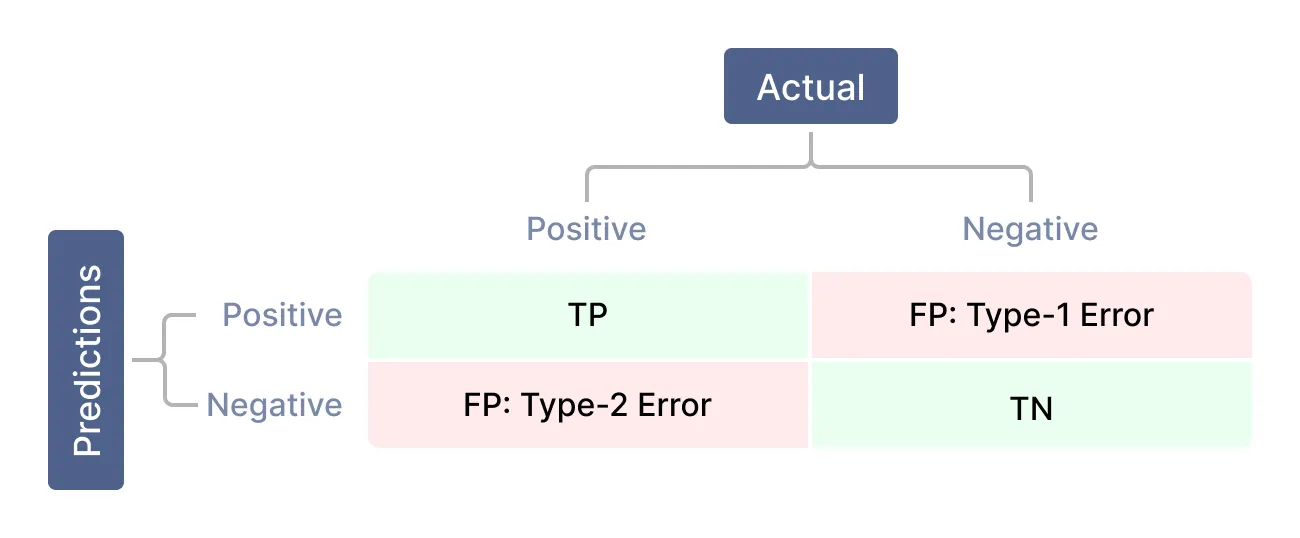Click the Positive row label beside Predictions
Image resolution: width=1300 pixels, height=538 pixels.
click(282, 315)
